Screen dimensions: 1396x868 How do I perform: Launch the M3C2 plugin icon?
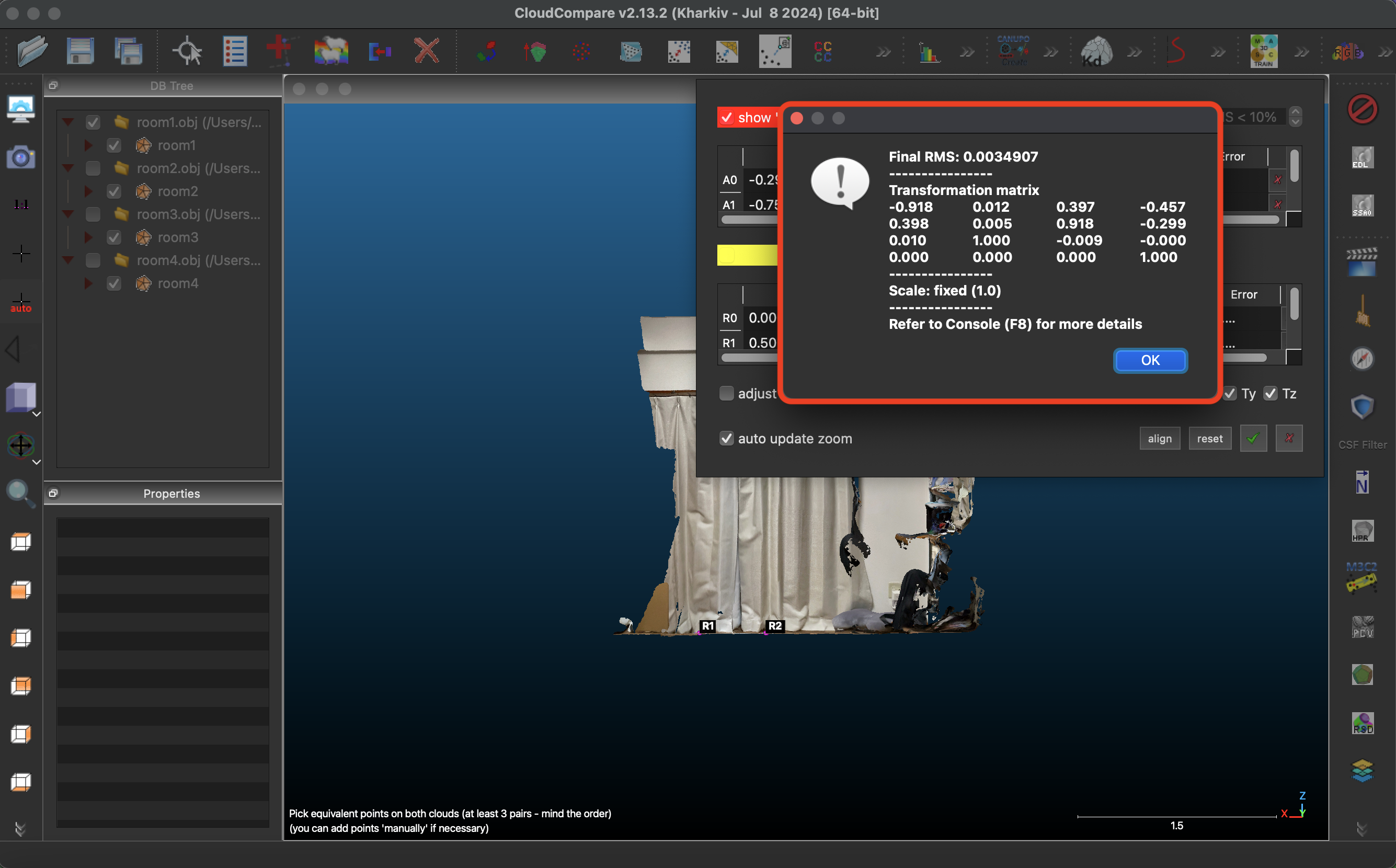[x=1361, y=579]
